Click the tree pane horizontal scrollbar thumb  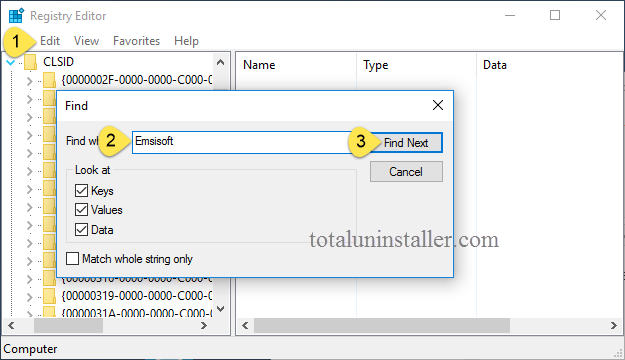tap(68, 325)
